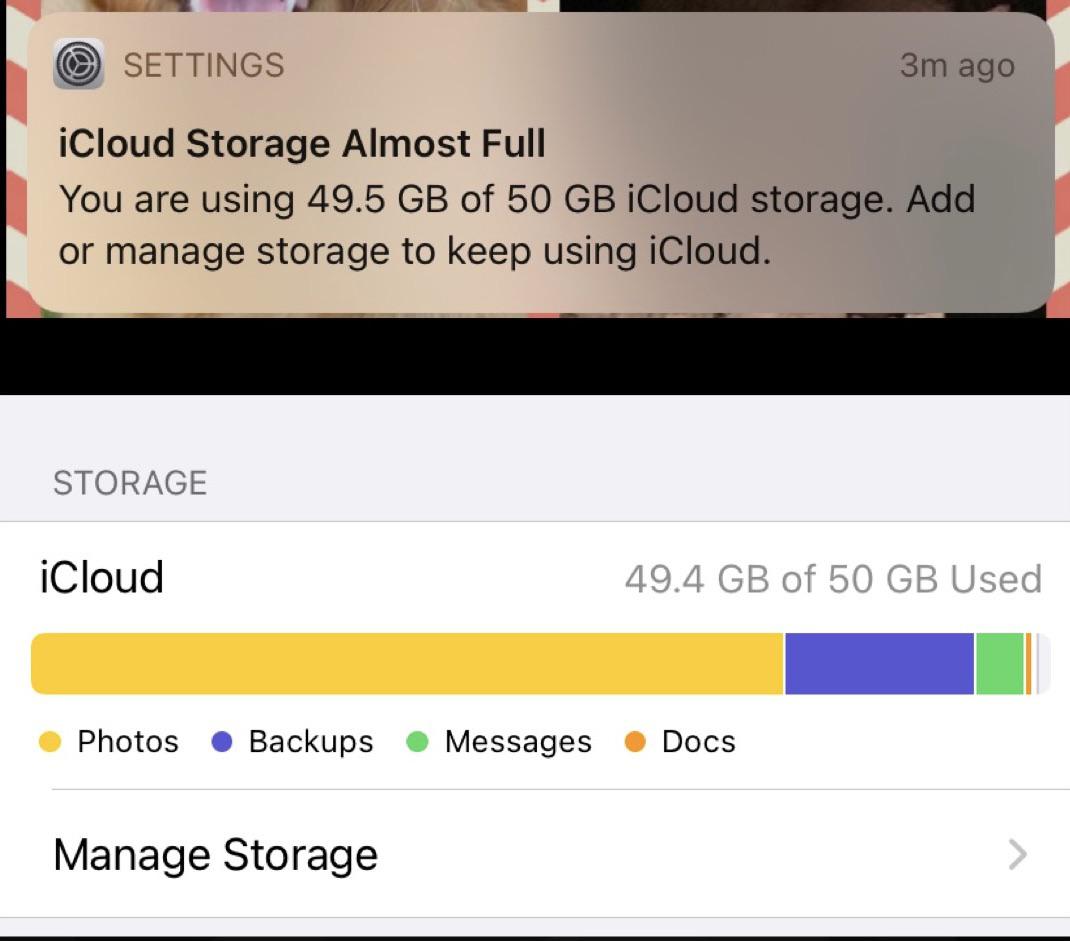Tap the yellow Photos legend dot
Screen dimensions: 1070x941
(x=49, y=741)
